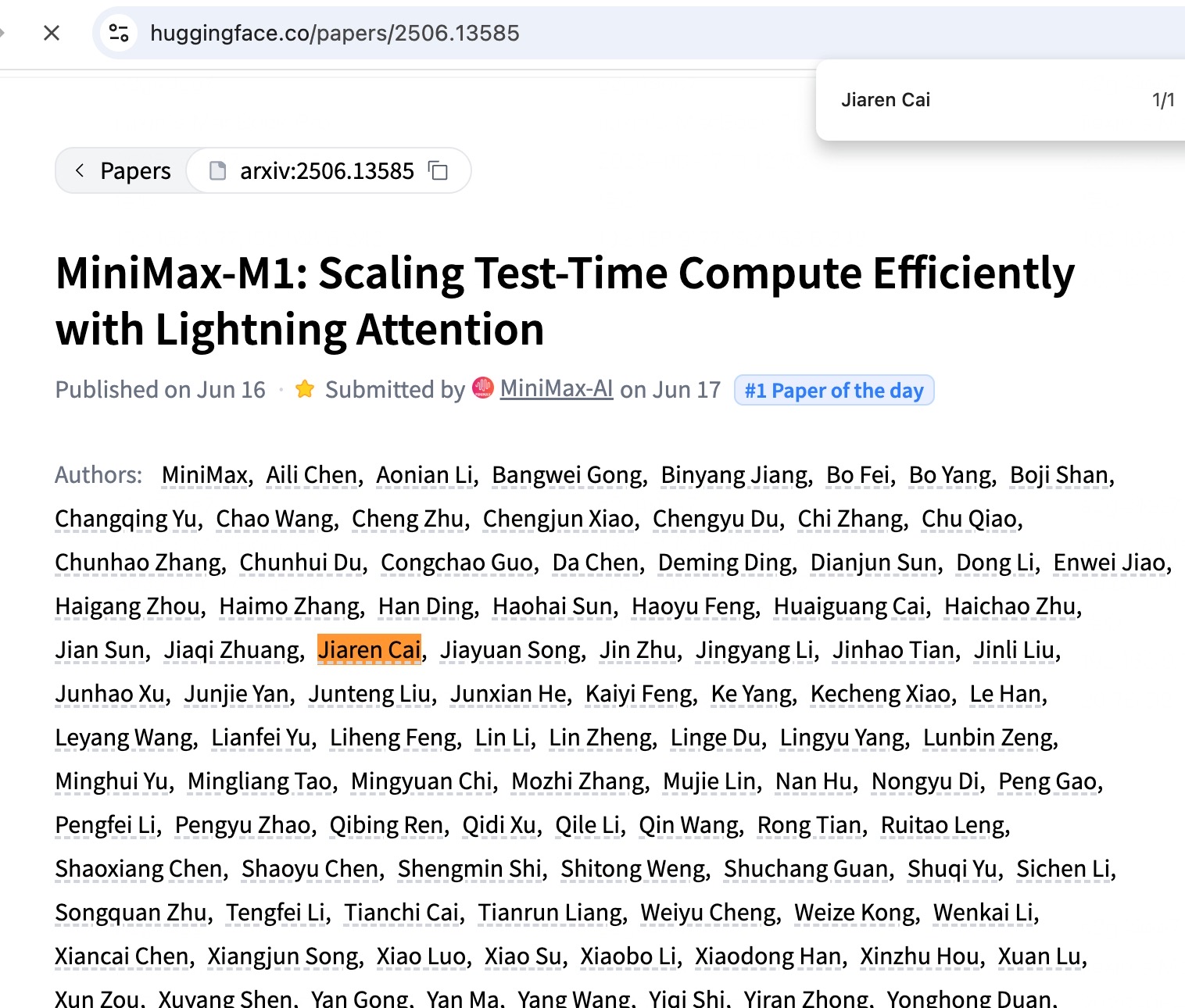This screenshot has width=1185, height=1008.
Task: Open author Junhao Xu
Action: [109, 694]
